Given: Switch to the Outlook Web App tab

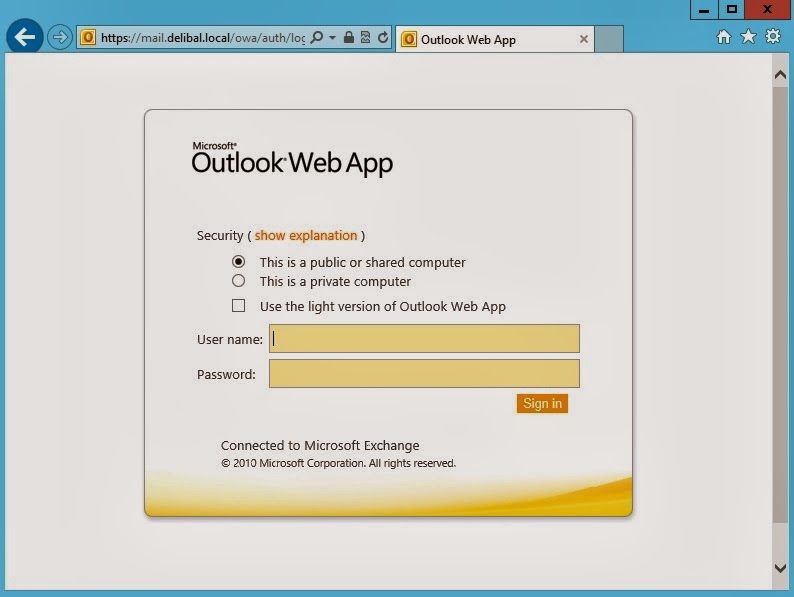Looking at the screenshot, I should pyautogui.click(x=485, y=40).
